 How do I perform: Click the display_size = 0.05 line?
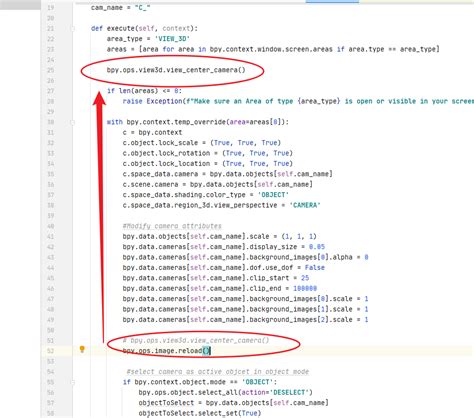(223, 247)
